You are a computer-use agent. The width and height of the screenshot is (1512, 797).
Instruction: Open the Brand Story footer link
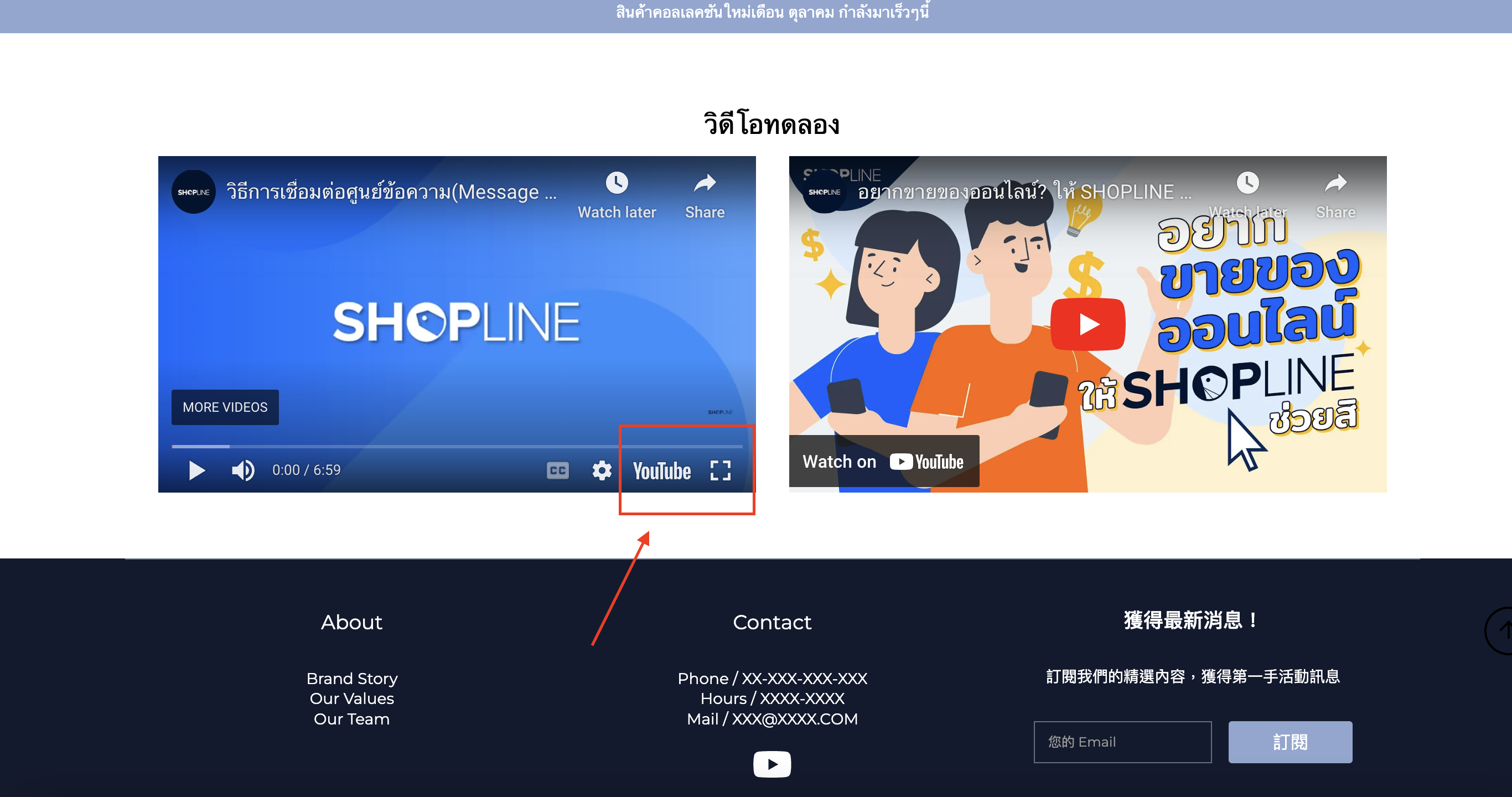[352, 679]
